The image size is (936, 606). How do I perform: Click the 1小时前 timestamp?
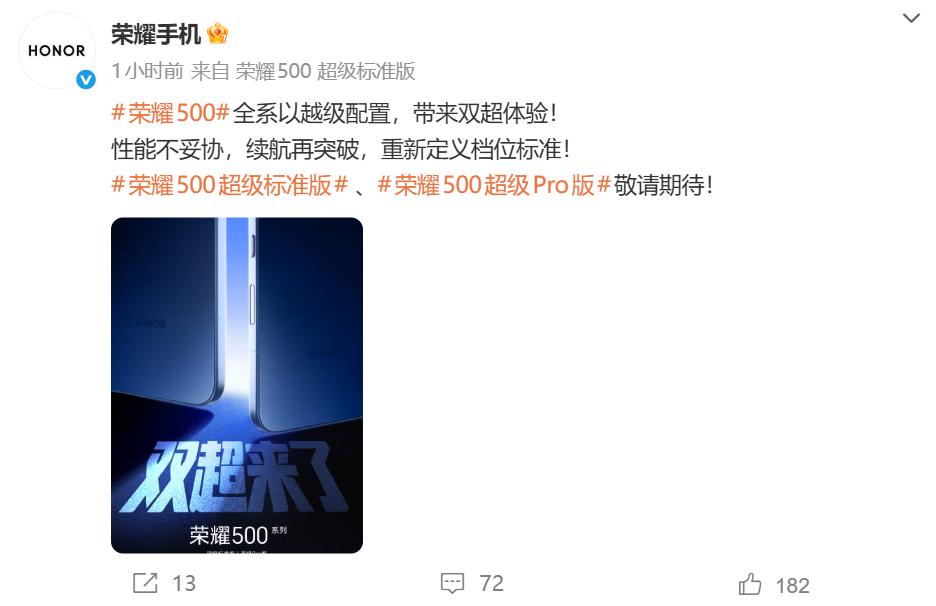[x=147, y=71]
